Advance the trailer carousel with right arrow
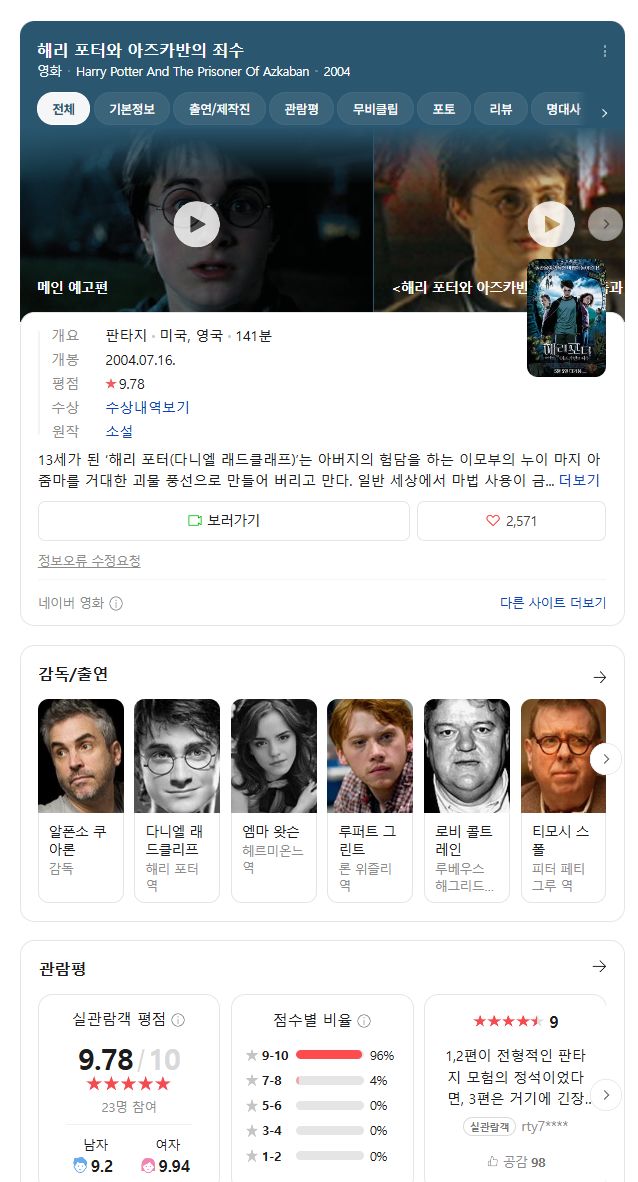The image size is (638, 1182). (606, 224)
